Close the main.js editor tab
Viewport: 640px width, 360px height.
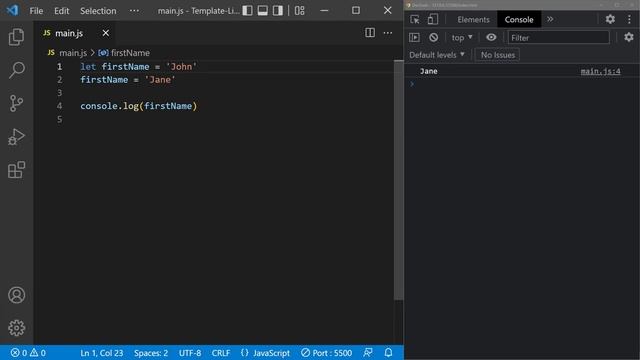point(106,33)
